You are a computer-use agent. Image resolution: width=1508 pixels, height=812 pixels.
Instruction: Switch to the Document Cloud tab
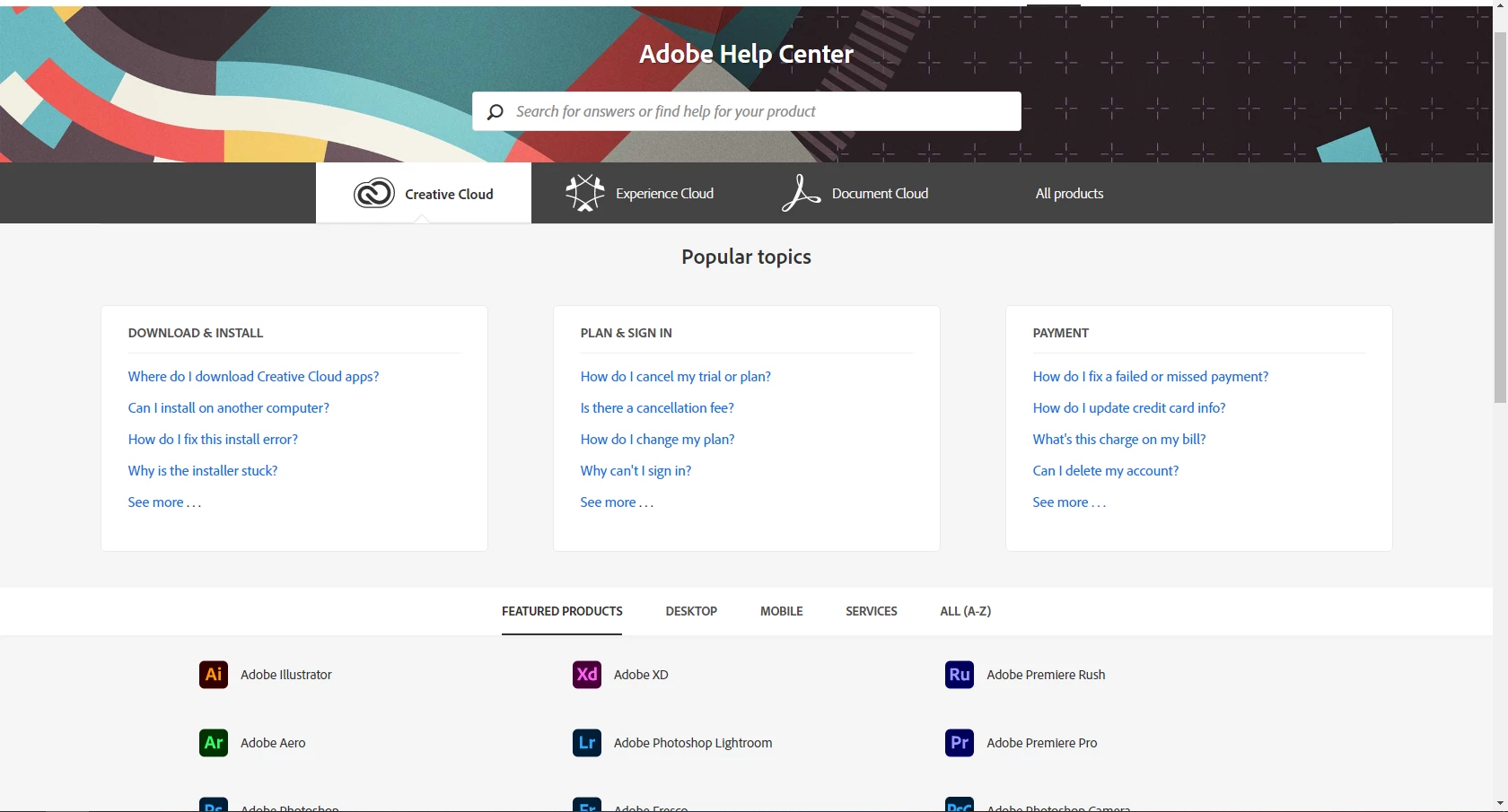click(x=855, y=193)
